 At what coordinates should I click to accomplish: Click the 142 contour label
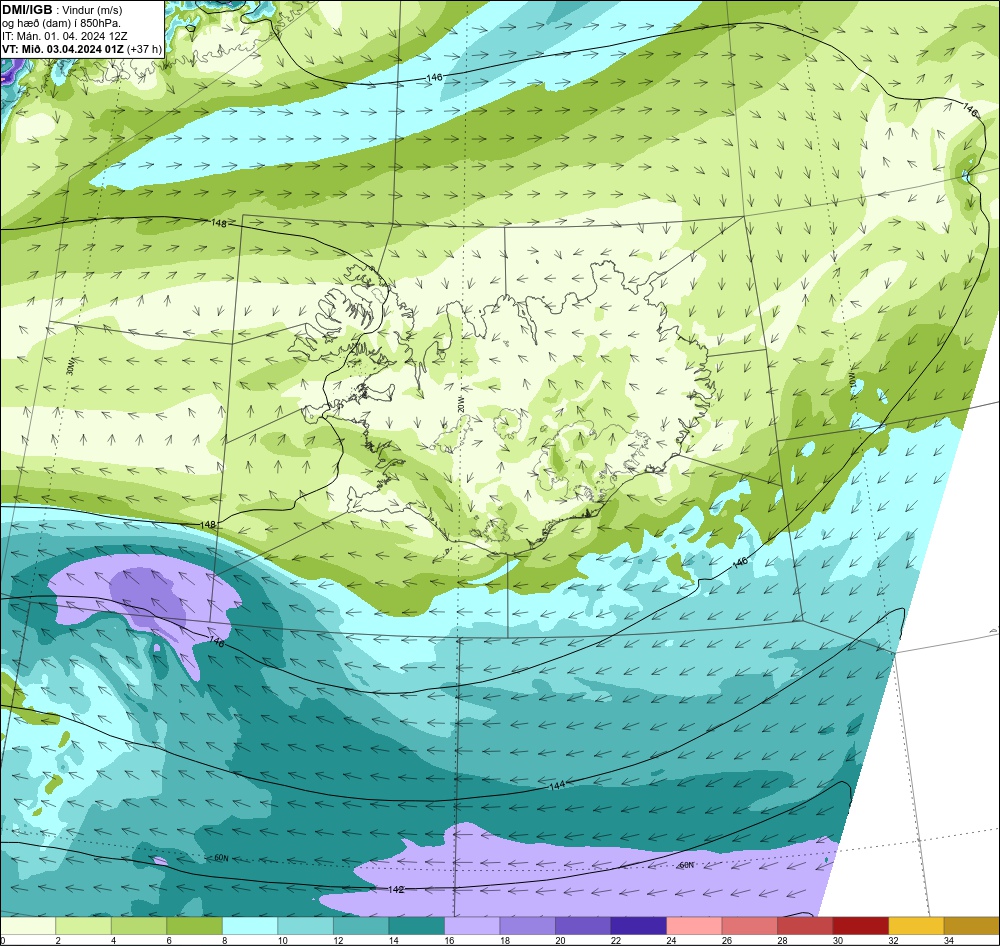click(x=396, y=889)
